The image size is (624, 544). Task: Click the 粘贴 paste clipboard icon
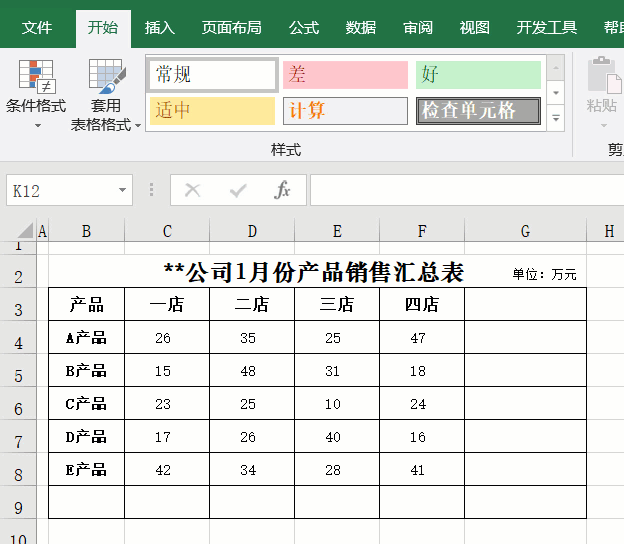point(603,75)
